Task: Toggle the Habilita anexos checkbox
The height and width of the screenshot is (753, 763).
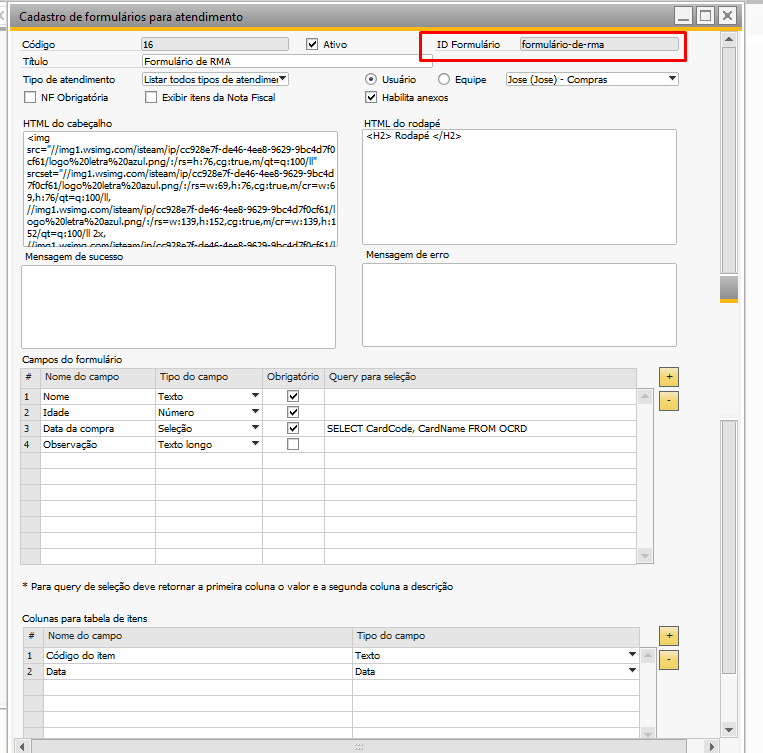Action: (371, 97)
